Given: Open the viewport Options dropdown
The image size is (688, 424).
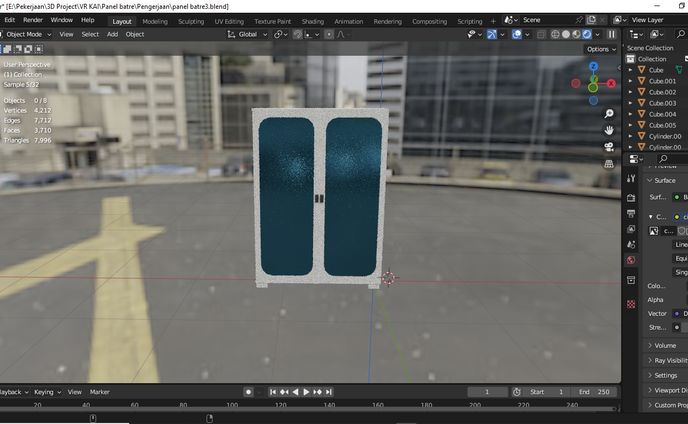Looking at the screenshot, I should 601,49.
